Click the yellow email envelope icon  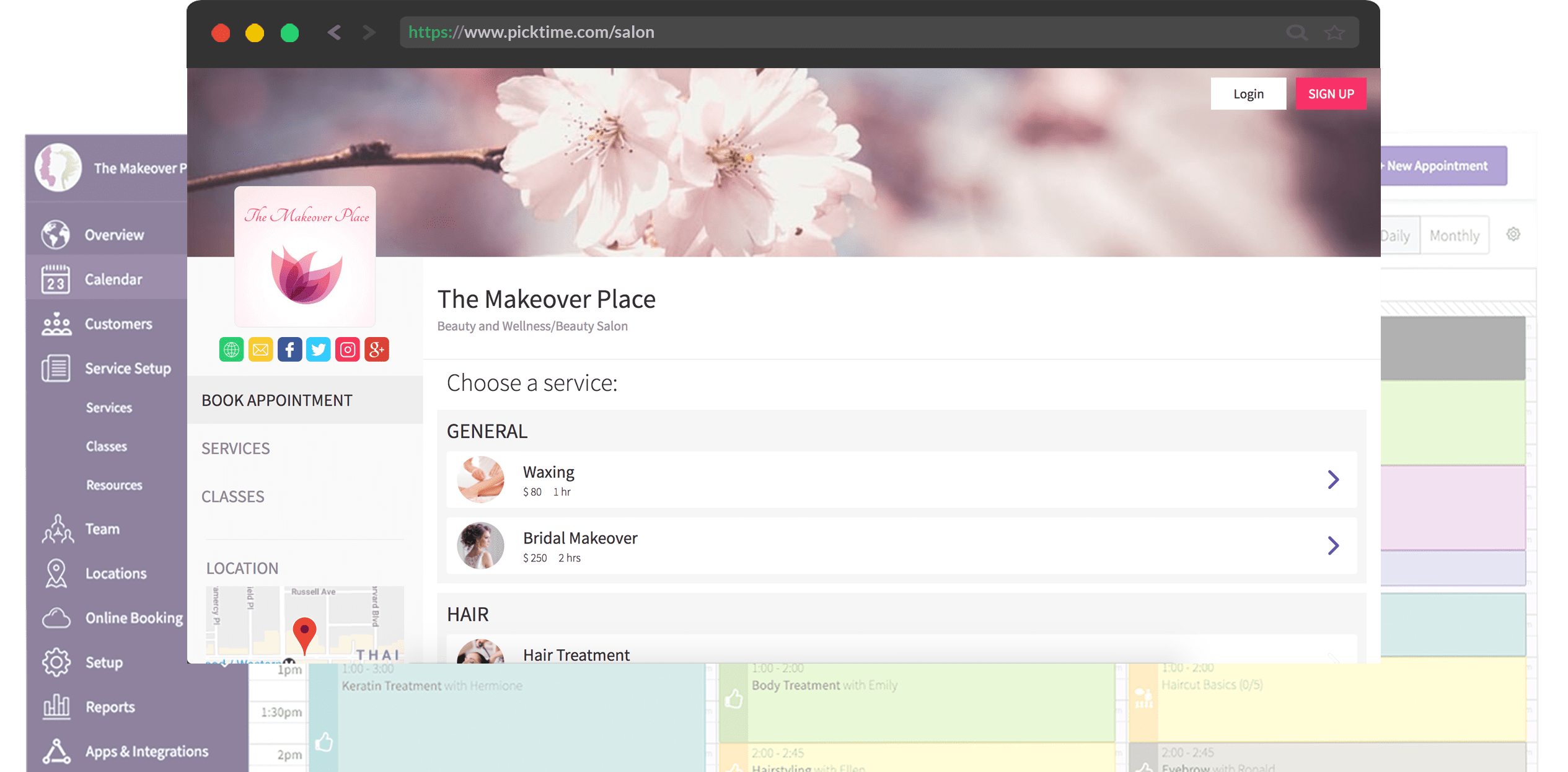[x=260, y=350]
